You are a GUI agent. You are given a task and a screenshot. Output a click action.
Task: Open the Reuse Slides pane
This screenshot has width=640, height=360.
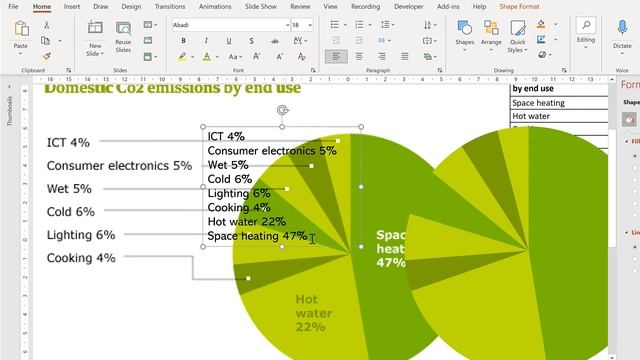point(123,37)
